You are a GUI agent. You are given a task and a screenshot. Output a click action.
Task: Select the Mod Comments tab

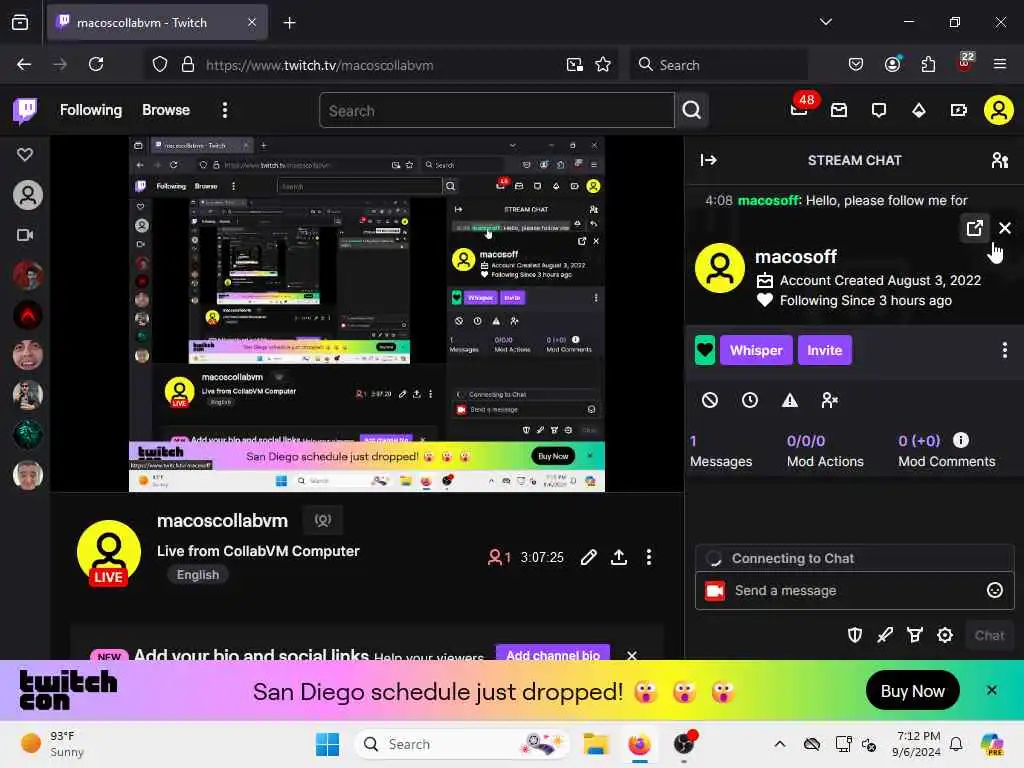946,451
